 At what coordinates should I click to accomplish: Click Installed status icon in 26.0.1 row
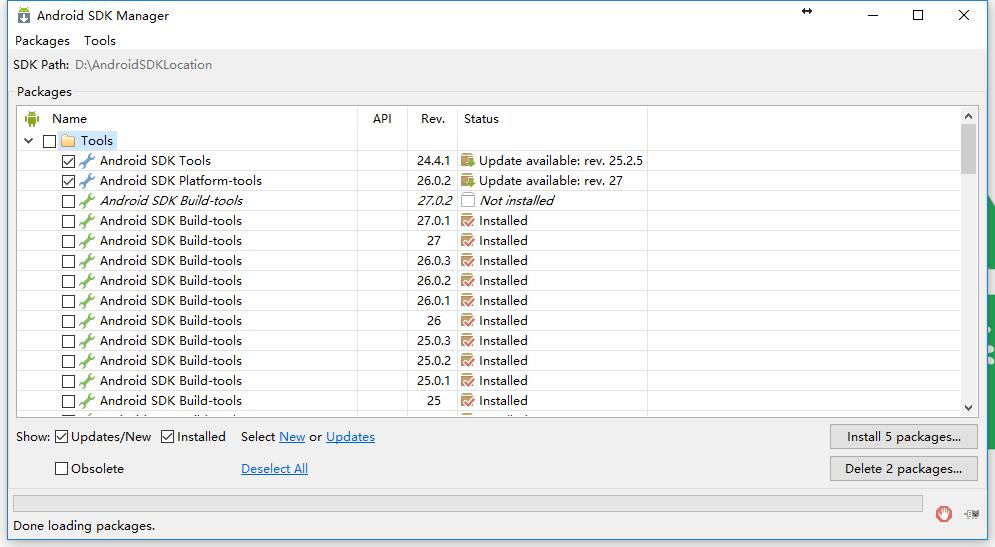point(468,301)
